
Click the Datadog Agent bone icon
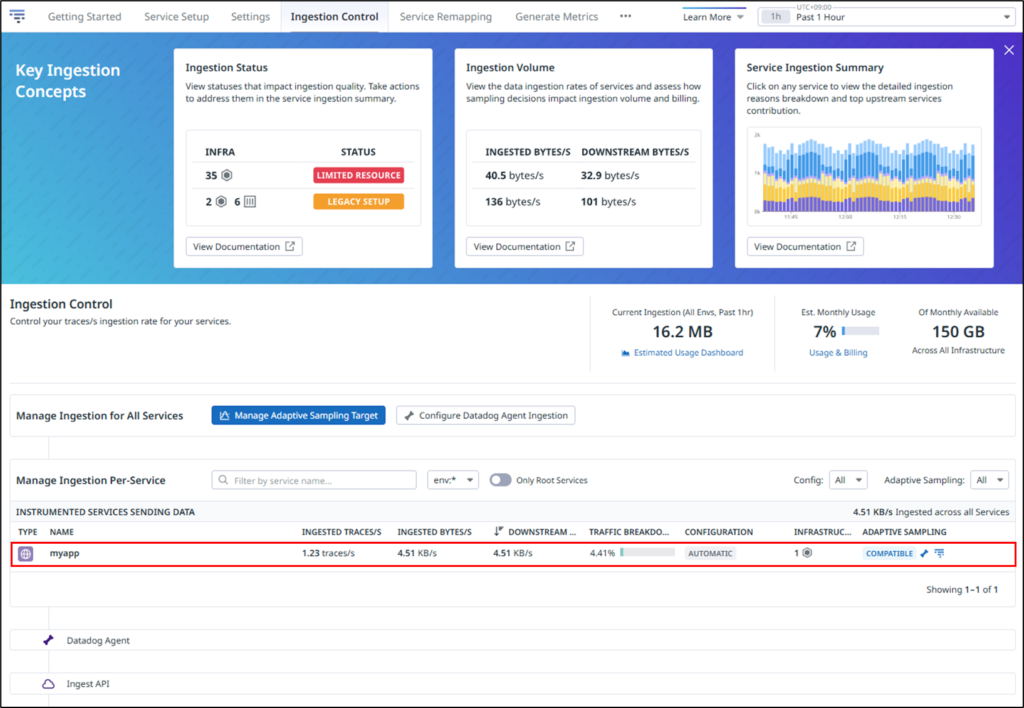(x=48, y=640)
